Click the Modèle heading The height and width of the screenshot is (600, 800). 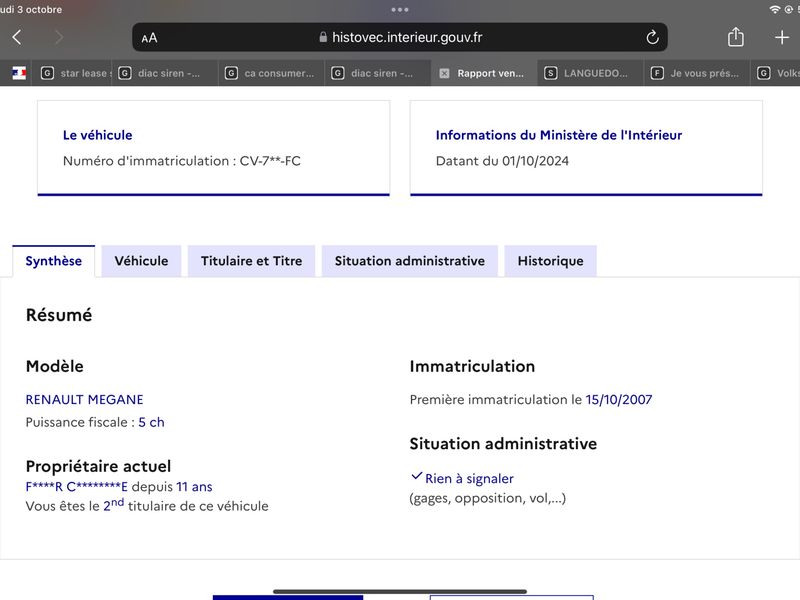click(x=55, y=366)
